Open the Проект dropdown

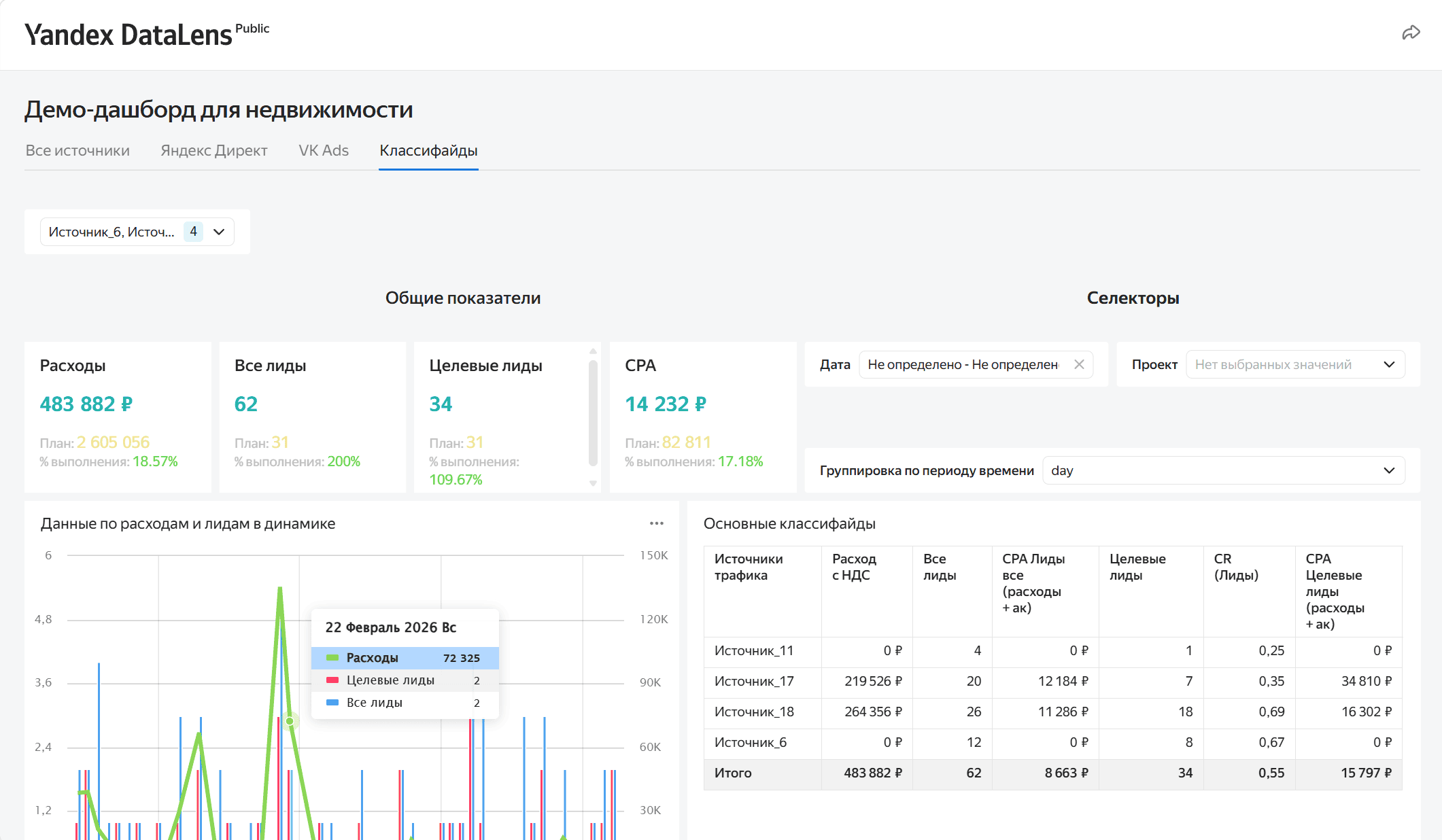click(x=1295, y=364)
